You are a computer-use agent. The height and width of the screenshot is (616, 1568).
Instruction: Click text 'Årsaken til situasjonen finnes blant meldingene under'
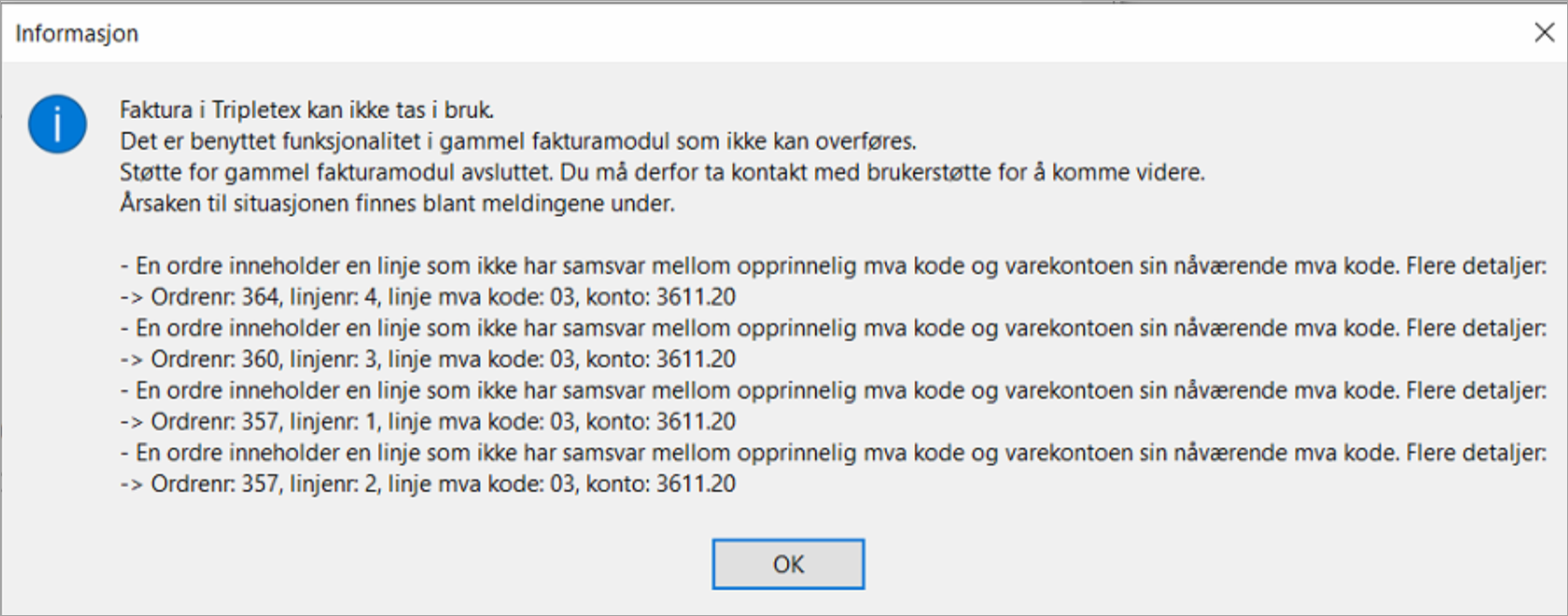point(396,204)
